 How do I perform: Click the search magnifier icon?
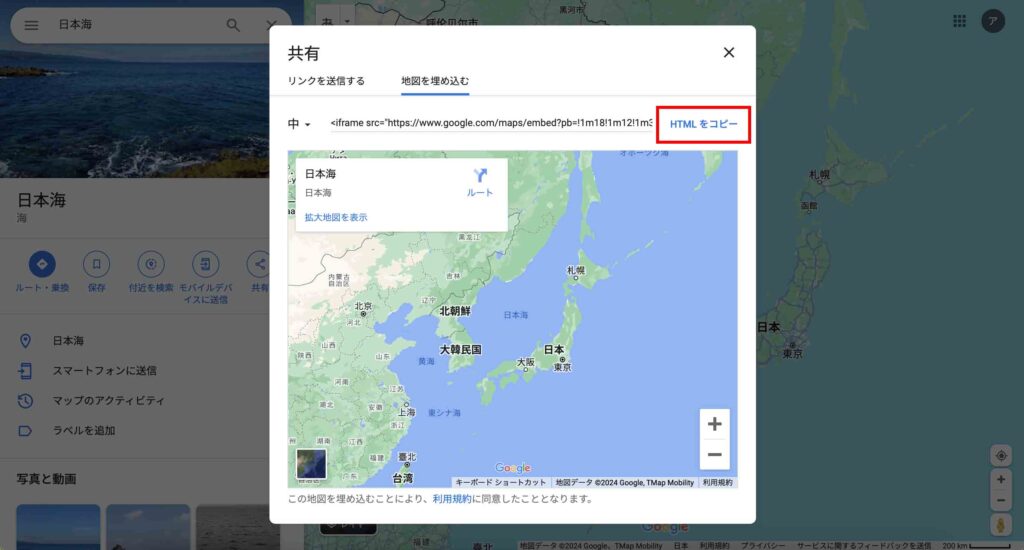(233, 25)
